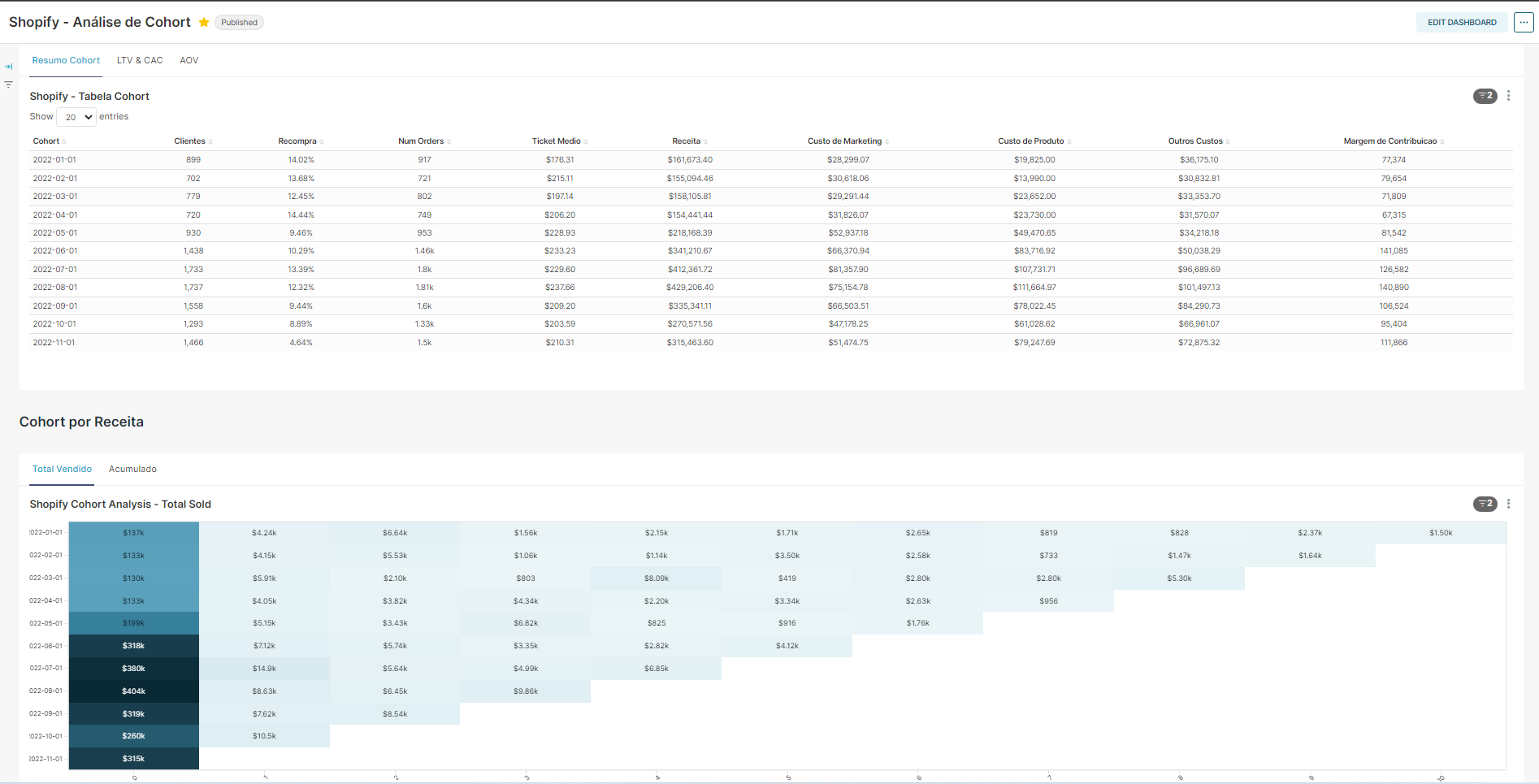Click the $8.09k heatmap cell
This screenshot has height=784, width=1539.
point(657,578)
